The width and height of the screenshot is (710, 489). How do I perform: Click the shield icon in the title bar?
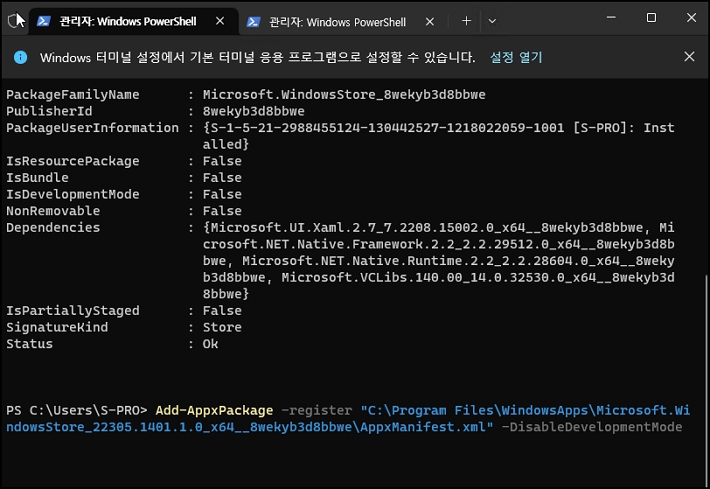pyautogui.click(x=15, y=21)
